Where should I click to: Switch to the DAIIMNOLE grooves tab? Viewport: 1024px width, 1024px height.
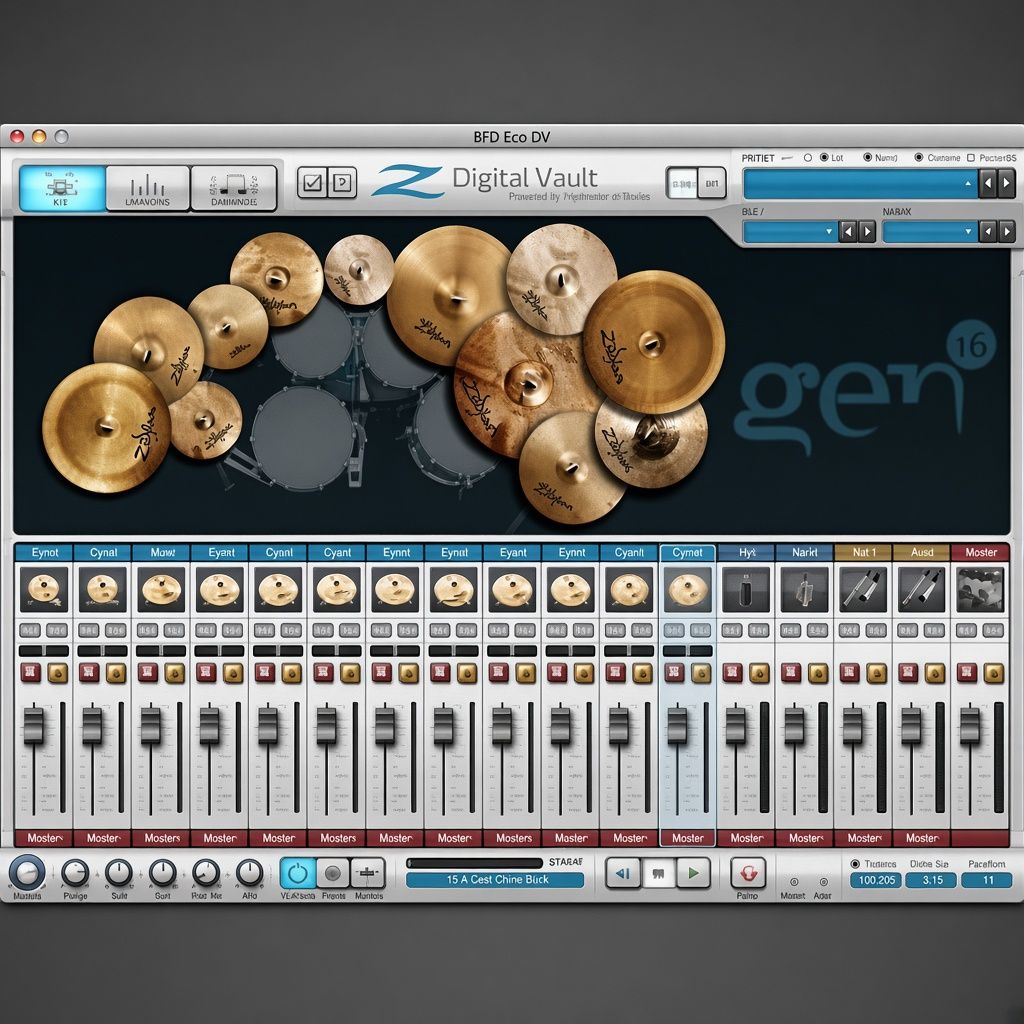[234, 188]
